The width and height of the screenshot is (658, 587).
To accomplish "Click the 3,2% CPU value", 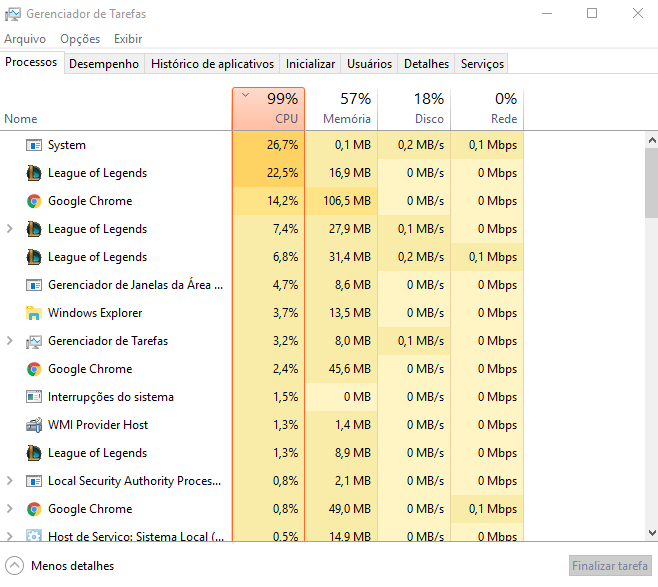I will click(285, 341).
